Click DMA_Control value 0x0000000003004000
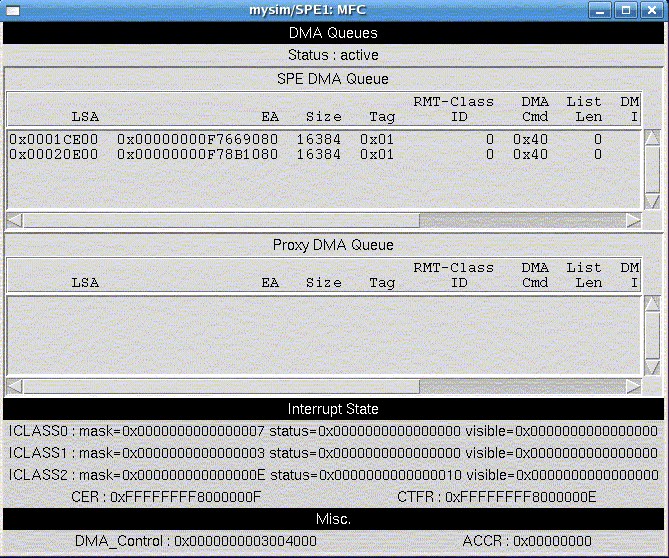 click(x=245, y=541)
